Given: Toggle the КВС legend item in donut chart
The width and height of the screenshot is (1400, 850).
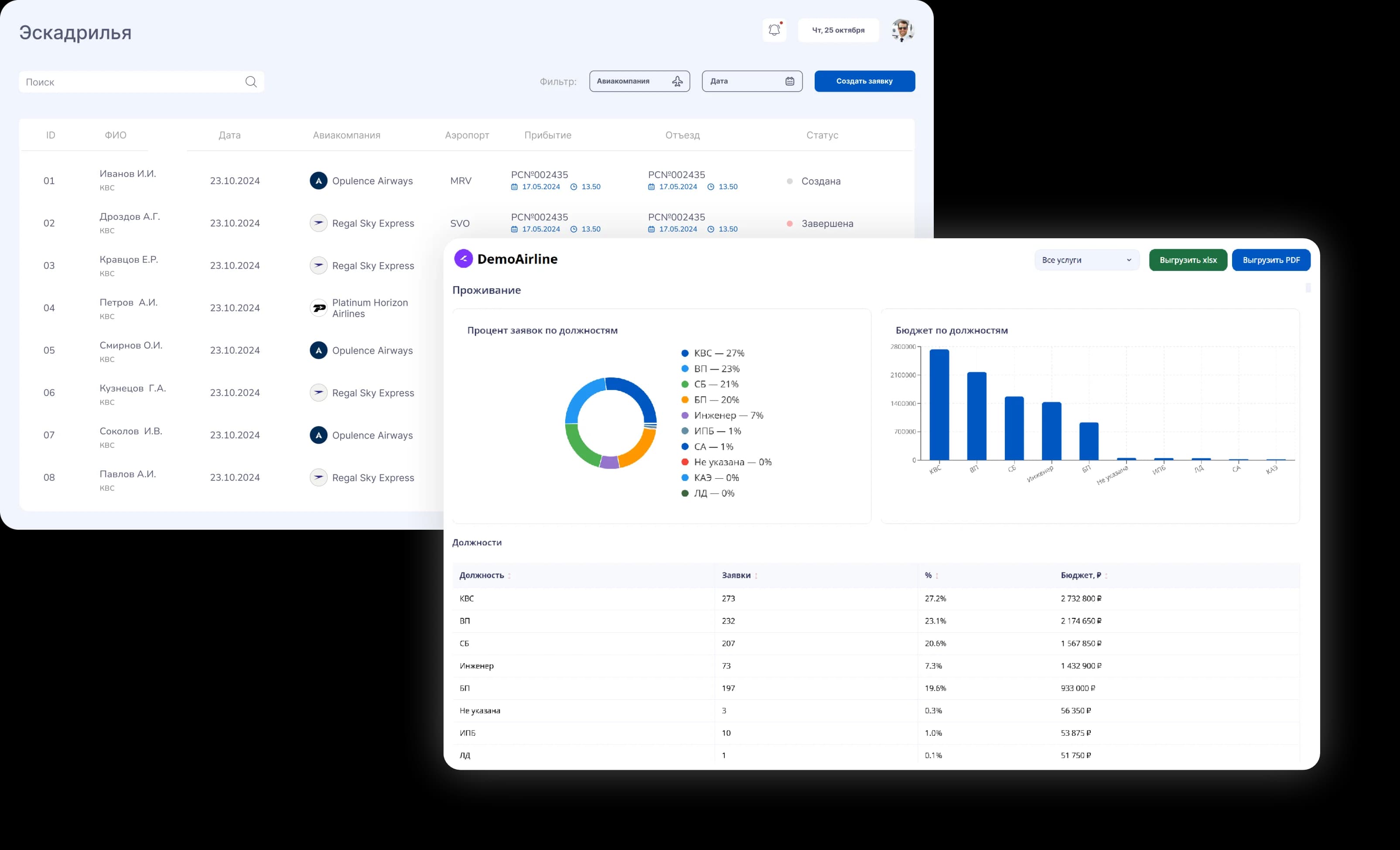Looking at the screenshot, I should (x=713, y=353).
